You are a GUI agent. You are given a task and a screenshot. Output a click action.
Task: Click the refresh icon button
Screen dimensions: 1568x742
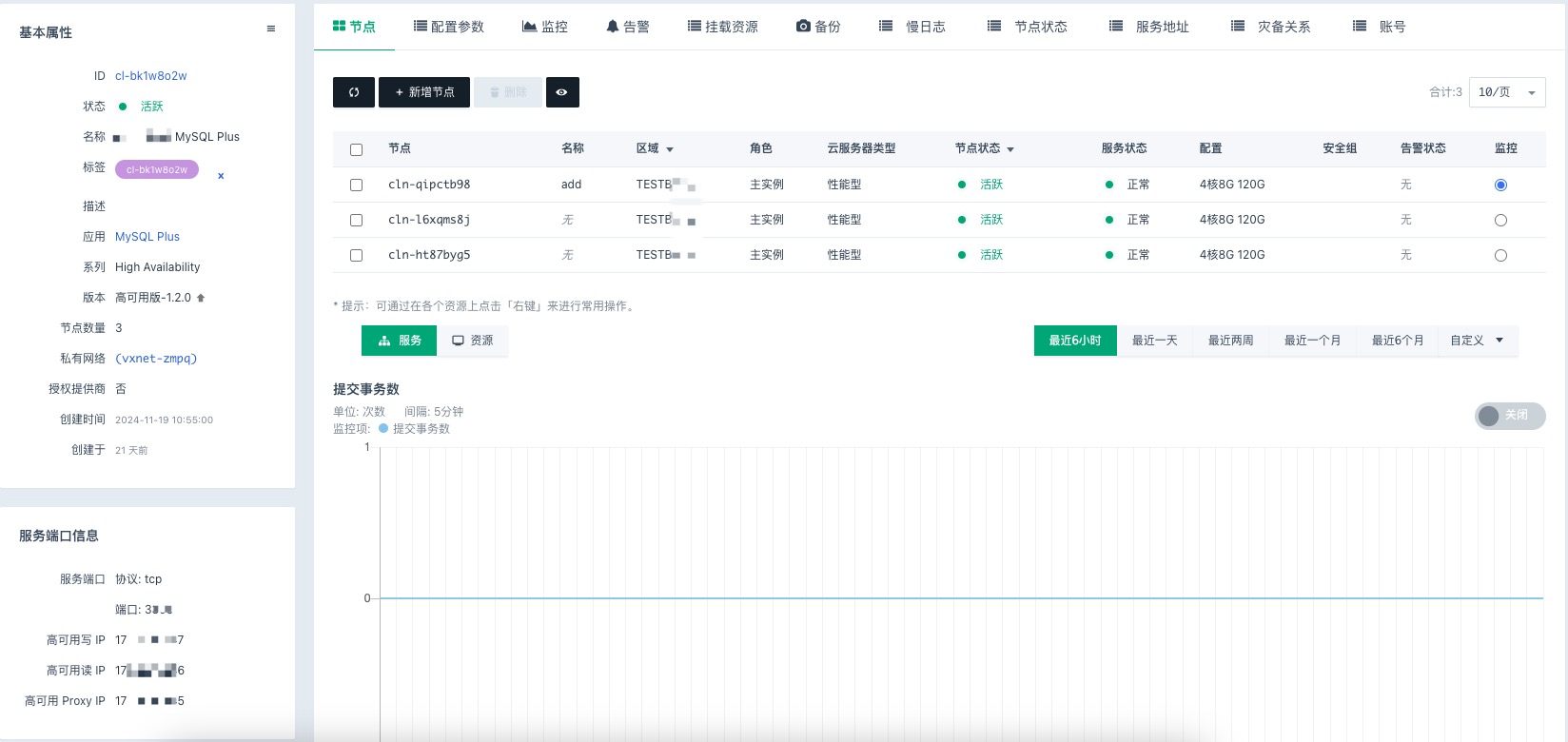click(x=354, y=92)
